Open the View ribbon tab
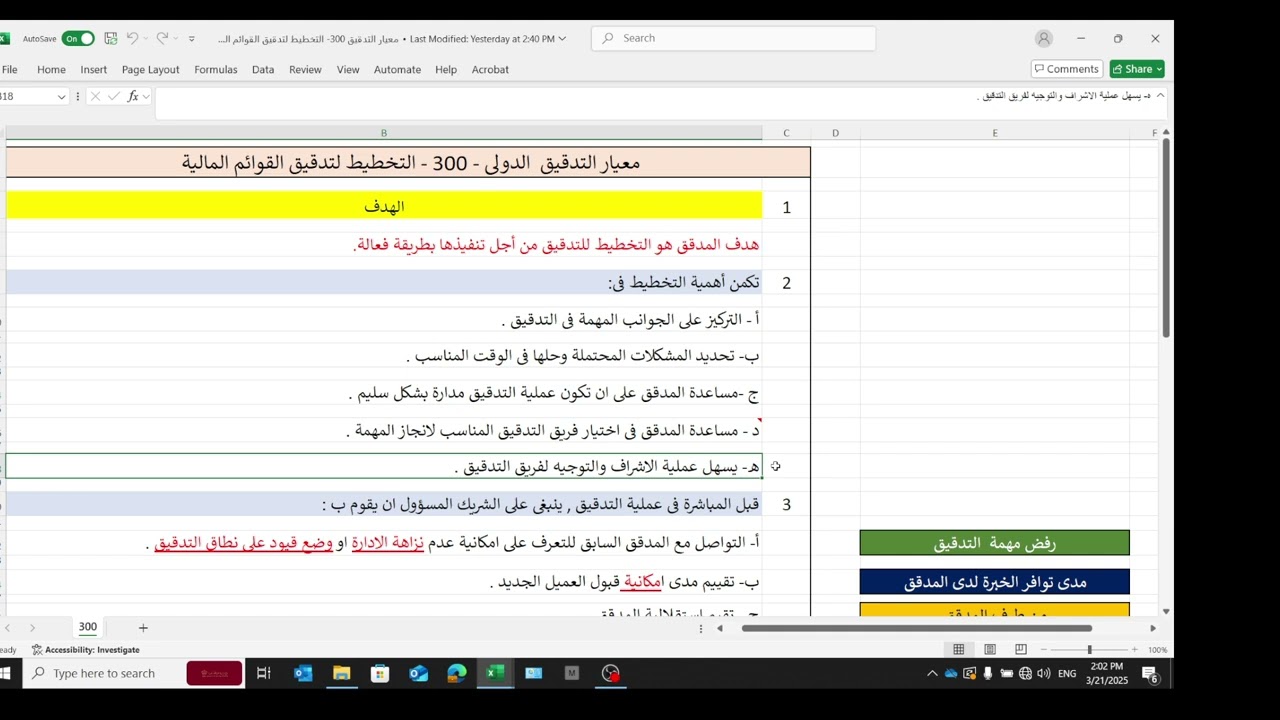The width and height of the screenshot is (1280, 720). click(x=348, y=70)
